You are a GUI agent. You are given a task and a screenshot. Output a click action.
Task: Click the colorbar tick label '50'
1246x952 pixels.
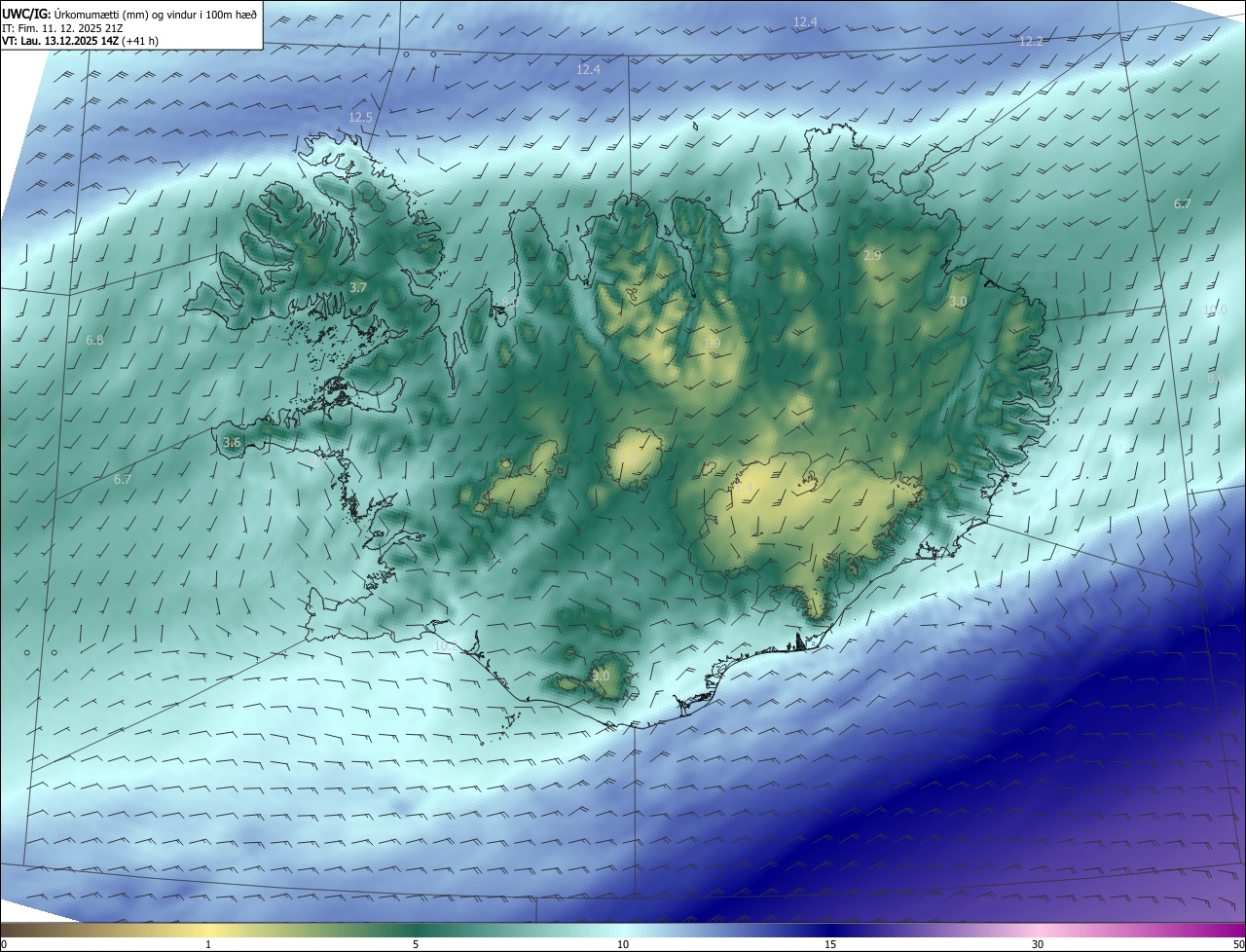1238,944
